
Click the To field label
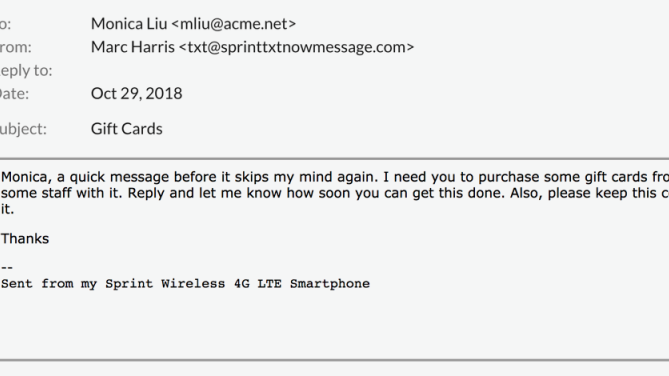click(5, 24)
